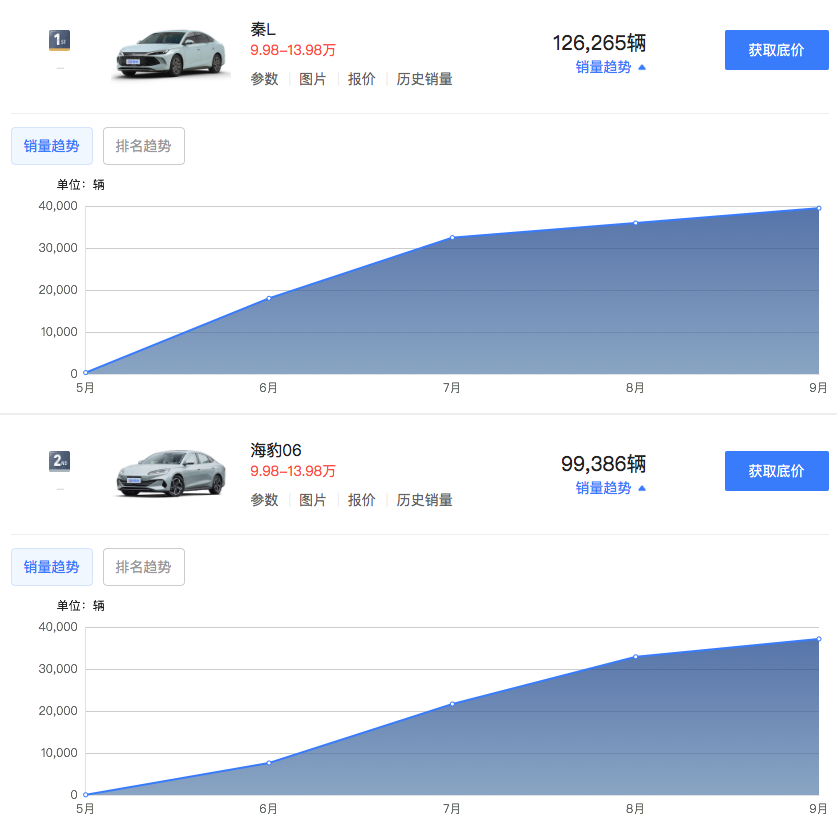Screen dimensions: 837x825
Task: Click the rank 1 badge icon
Action: 60,41
